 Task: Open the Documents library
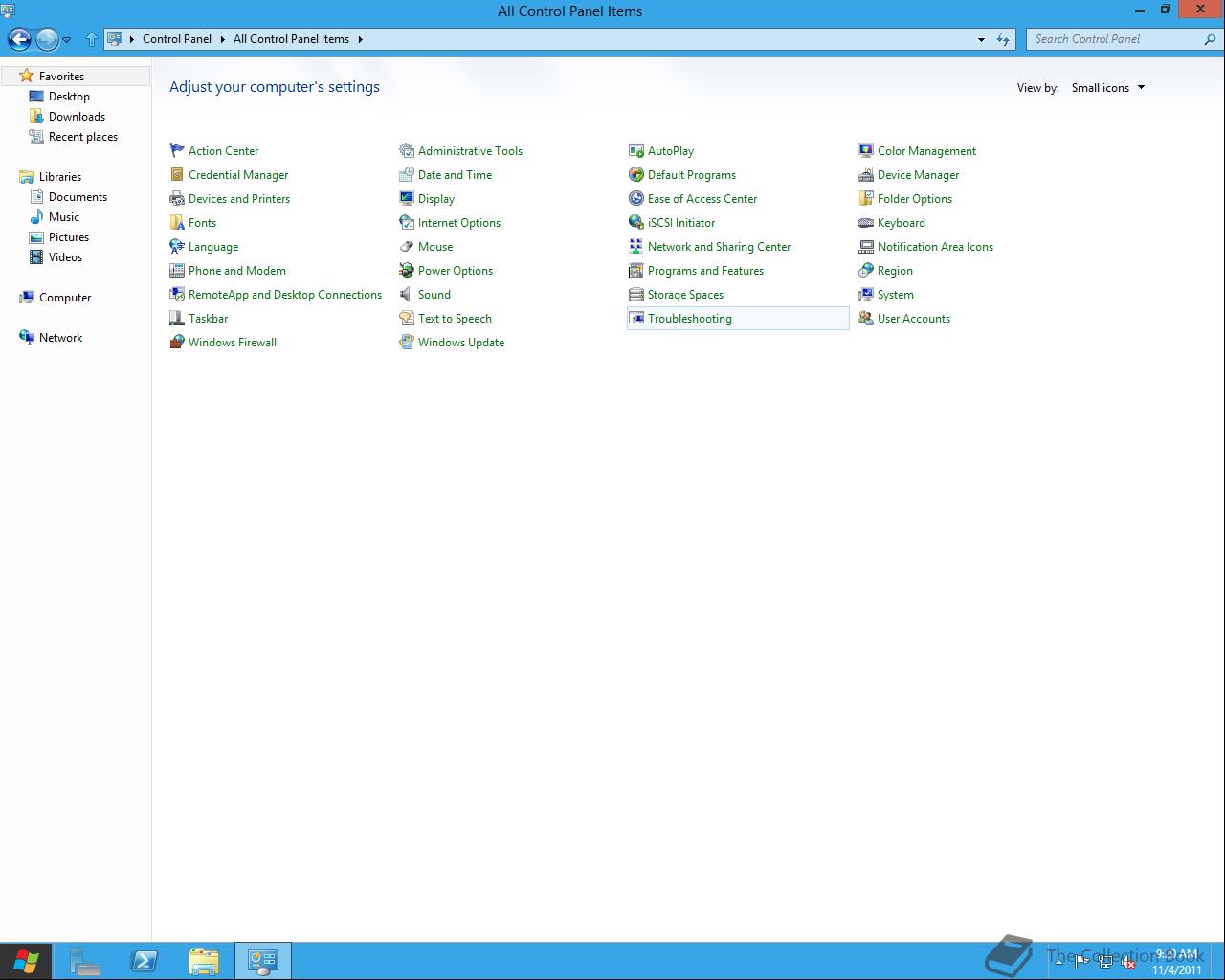point(78,196)
